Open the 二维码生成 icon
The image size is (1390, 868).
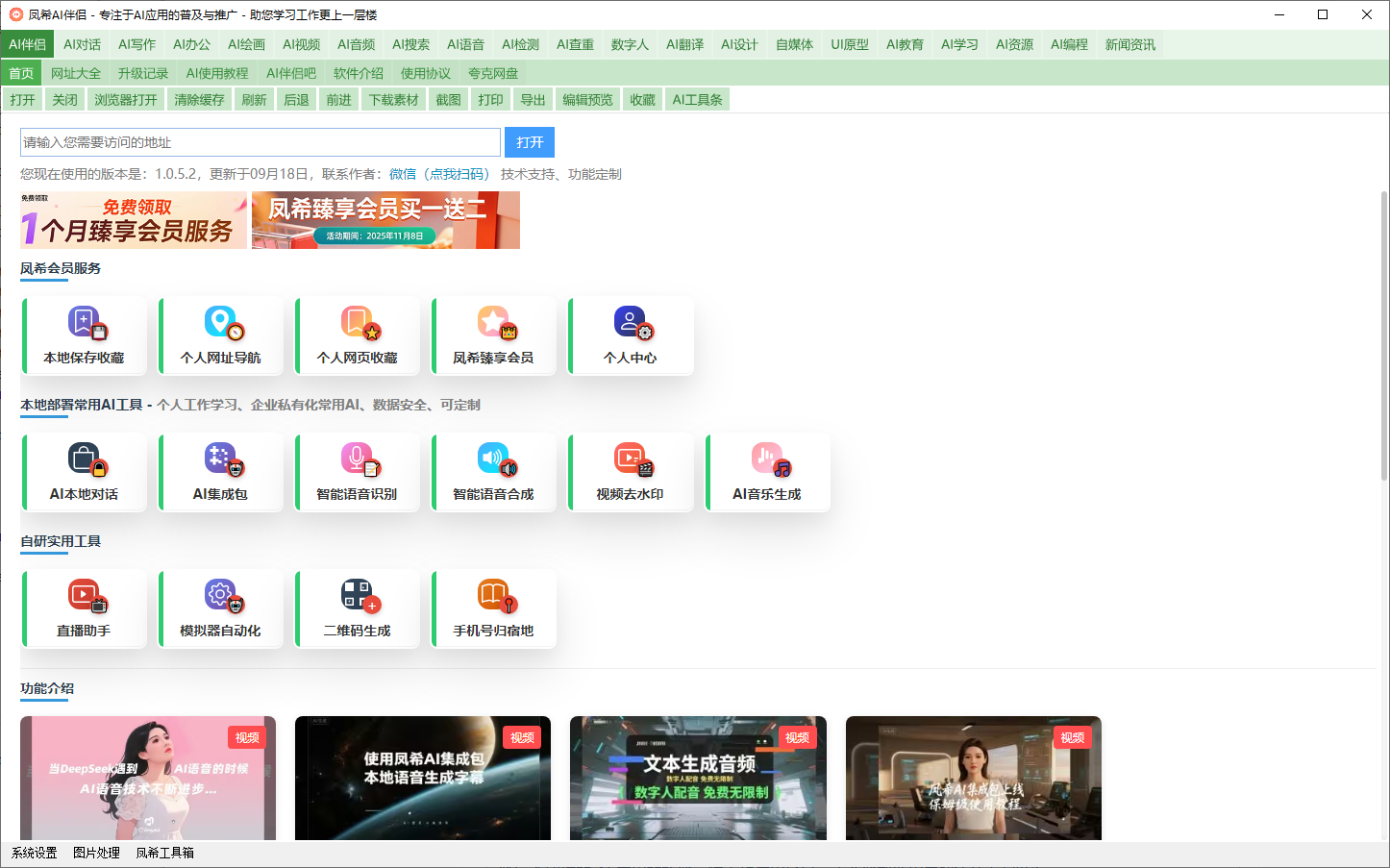[x=360, y=596]
